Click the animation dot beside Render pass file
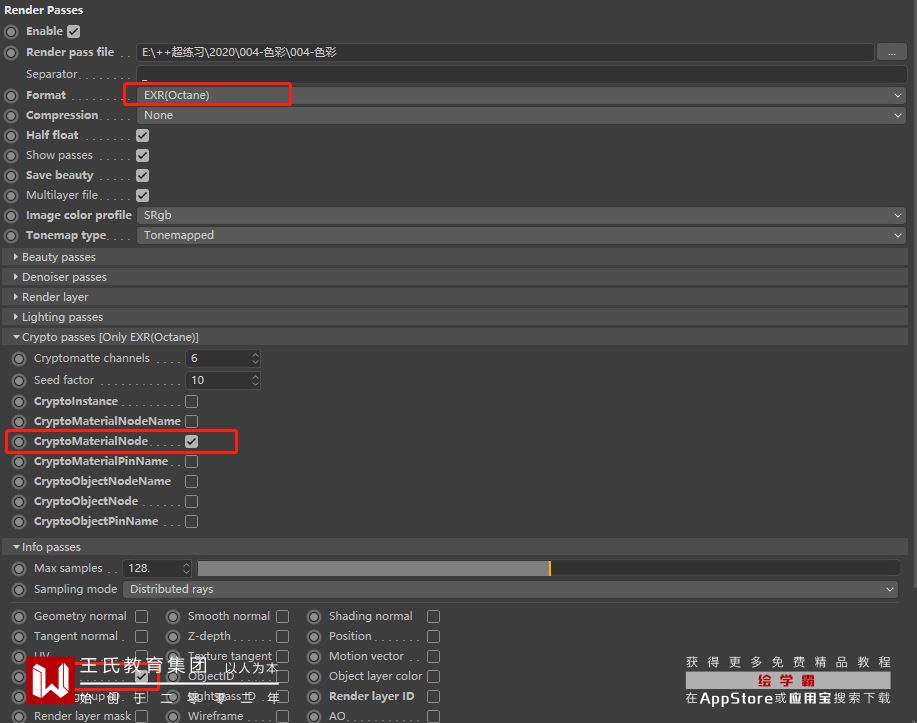Viewport: 917px width, 723px height. 11,53
